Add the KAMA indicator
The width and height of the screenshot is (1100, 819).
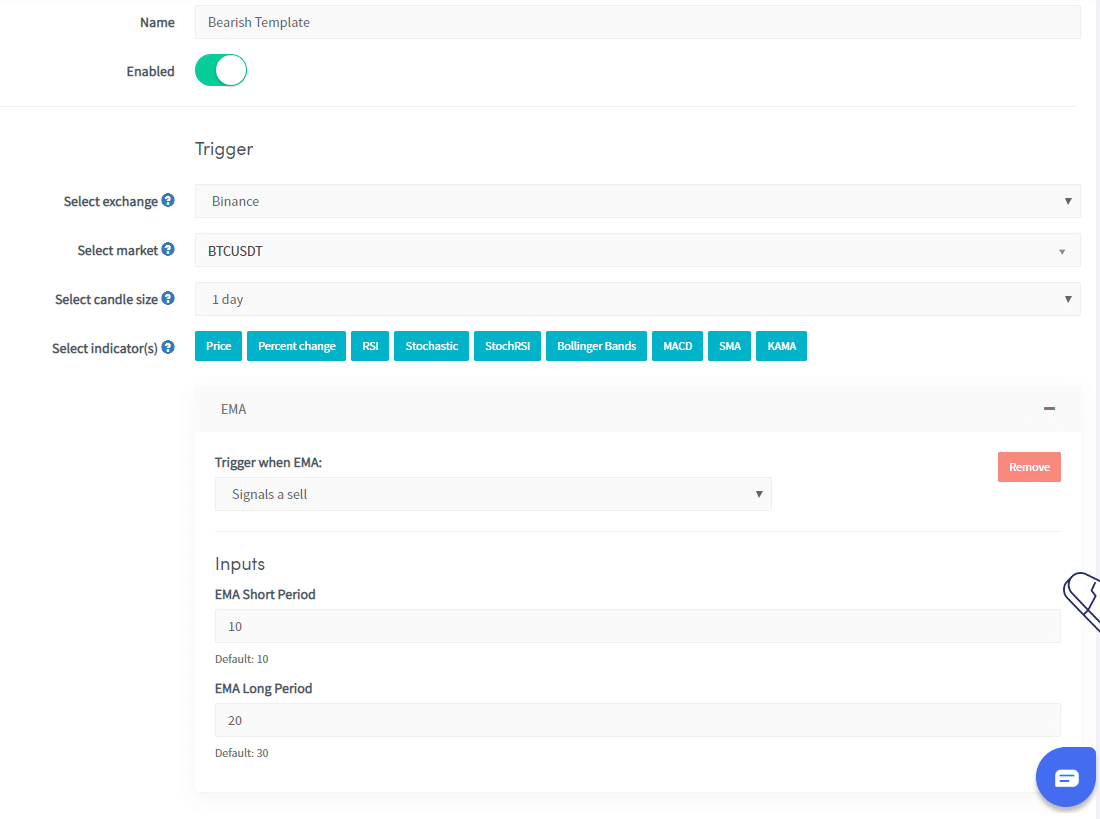pos(782,346)
